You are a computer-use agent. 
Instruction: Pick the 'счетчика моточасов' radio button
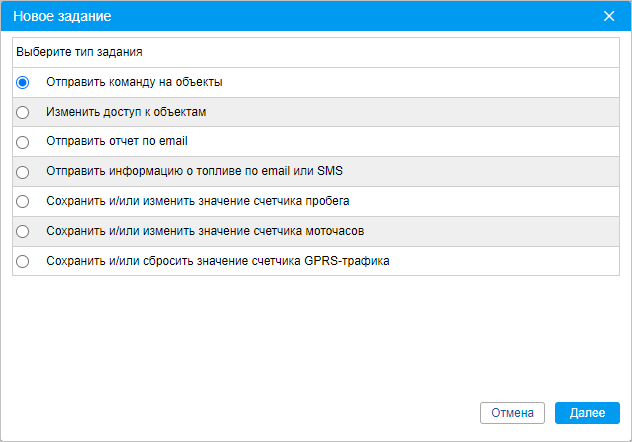pos(23,231)
